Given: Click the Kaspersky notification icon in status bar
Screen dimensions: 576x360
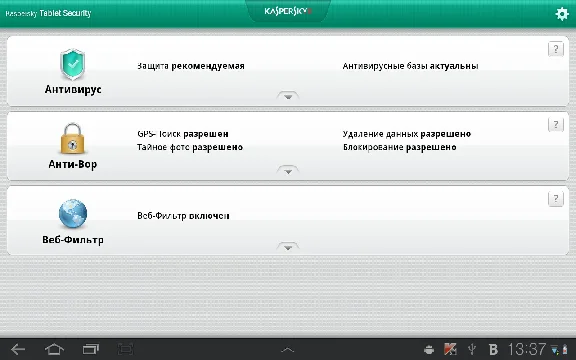Looking at the screenshot, I should coord(450,349).
